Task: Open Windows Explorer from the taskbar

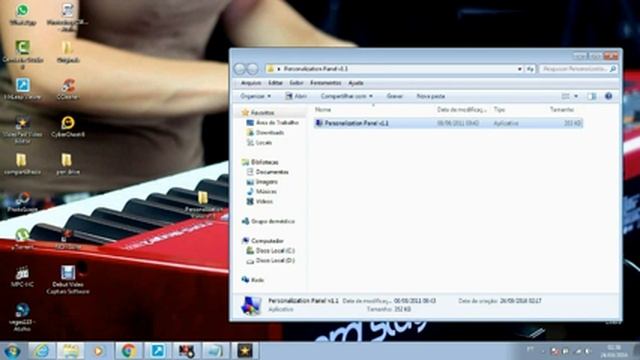Action: pos(70,351)
